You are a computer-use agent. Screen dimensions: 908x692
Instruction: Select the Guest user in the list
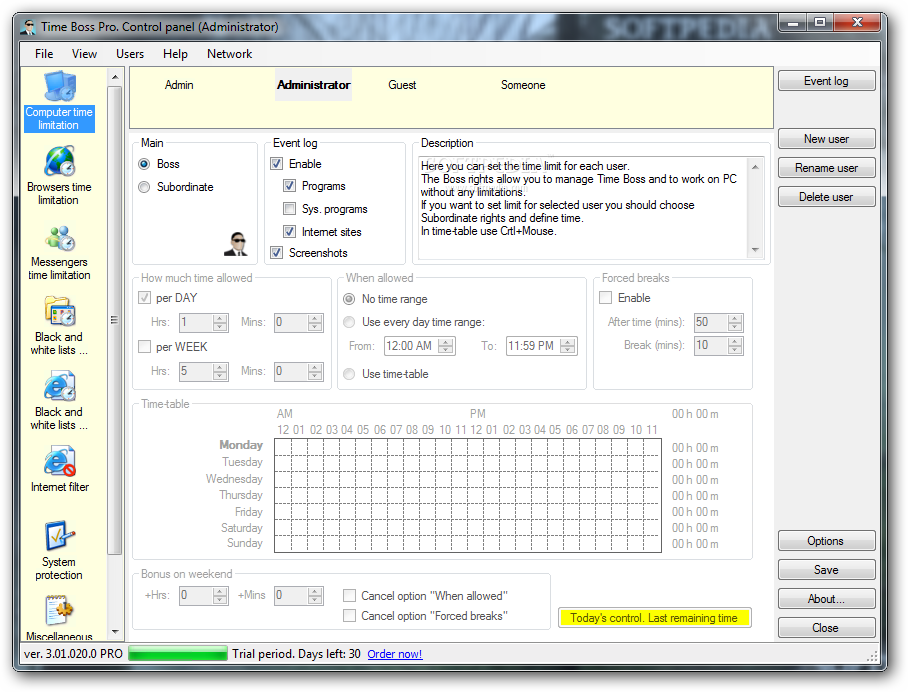coord(402,85)
